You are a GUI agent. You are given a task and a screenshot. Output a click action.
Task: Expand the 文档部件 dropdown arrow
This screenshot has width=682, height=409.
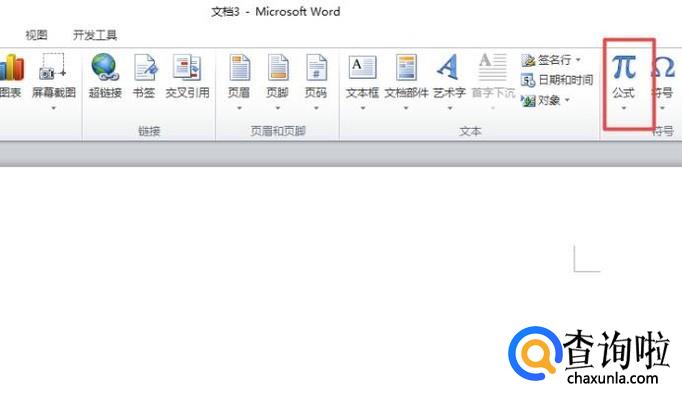[406, 108]
